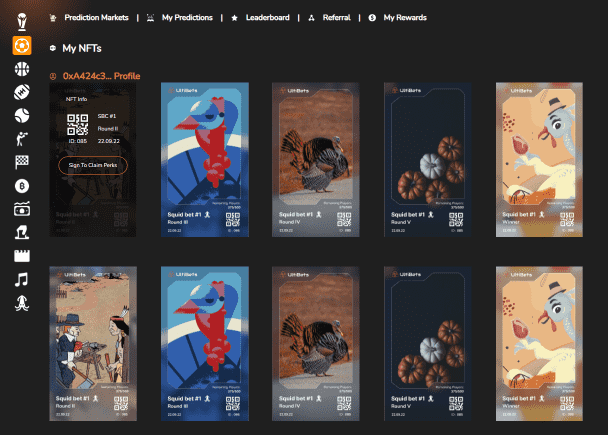The image size is (608, 435).
Task: Click the profile icon beside 0xA424c3
Action: click(53, 76)
